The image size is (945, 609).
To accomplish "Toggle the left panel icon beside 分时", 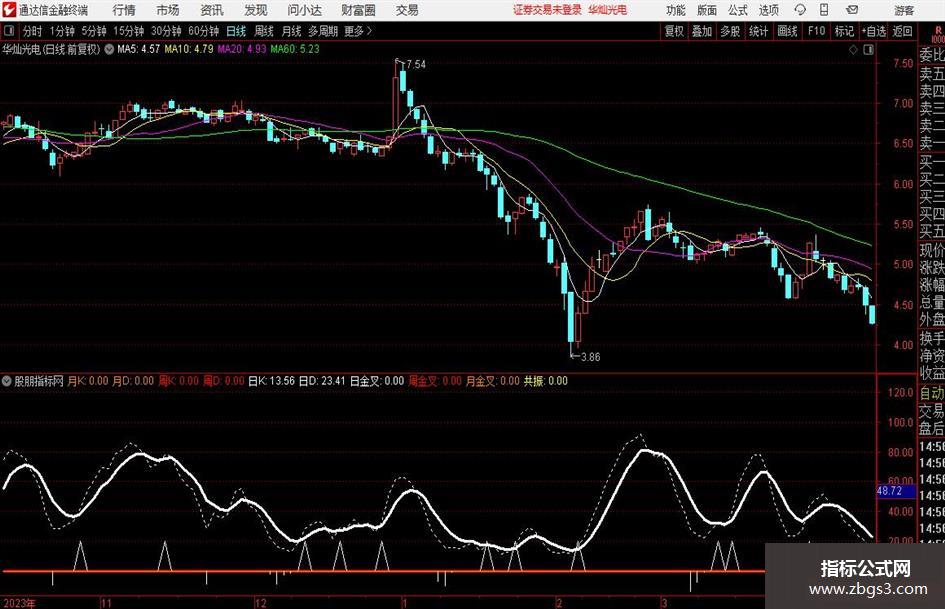I will point(8,31).
